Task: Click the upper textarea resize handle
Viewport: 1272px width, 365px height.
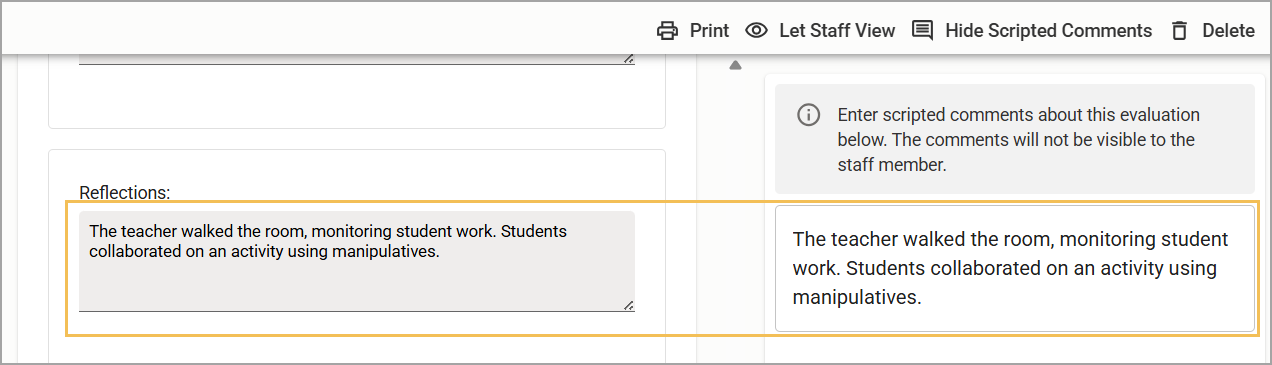Action: point(628,59)
